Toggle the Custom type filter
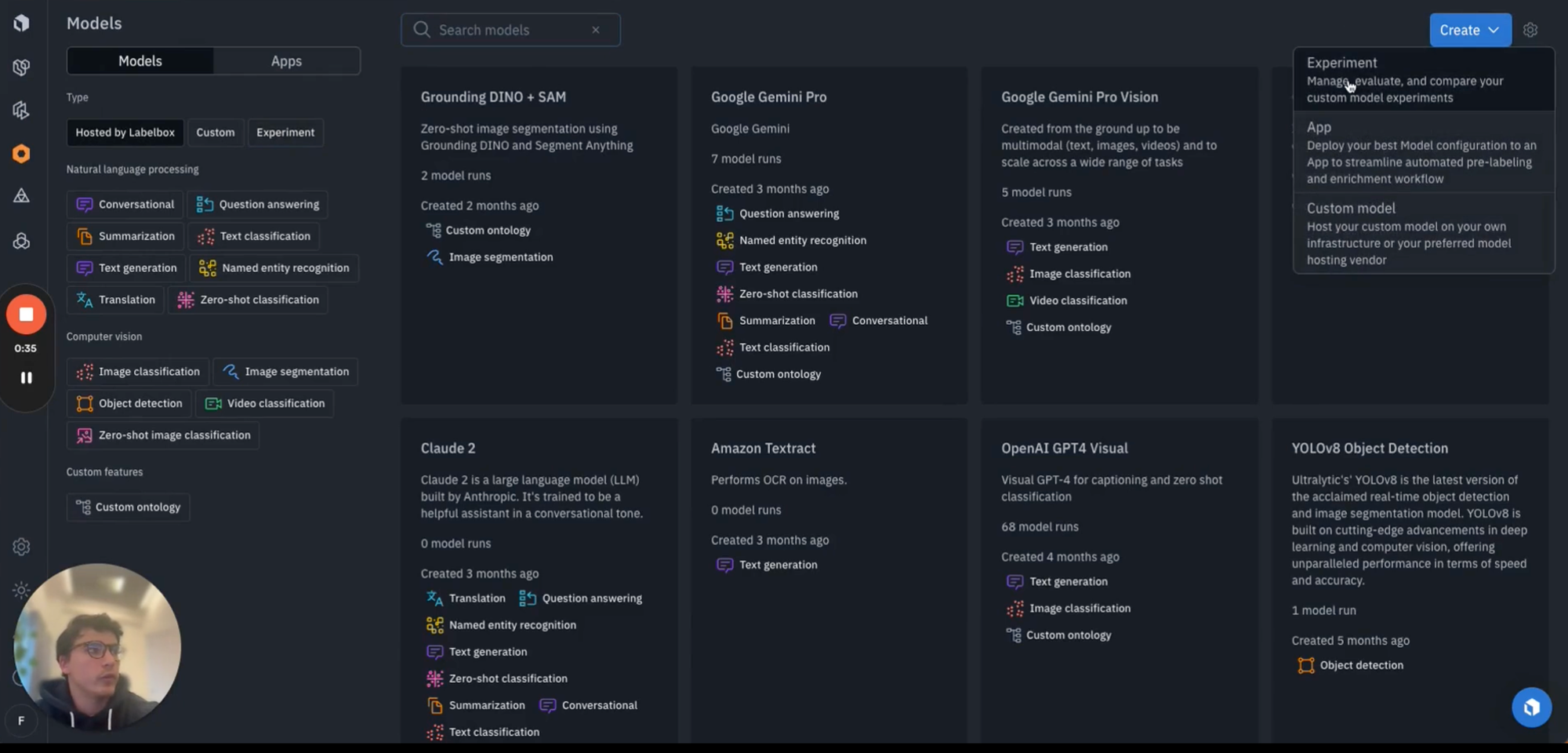1568x753 pixels. (216, 133)
